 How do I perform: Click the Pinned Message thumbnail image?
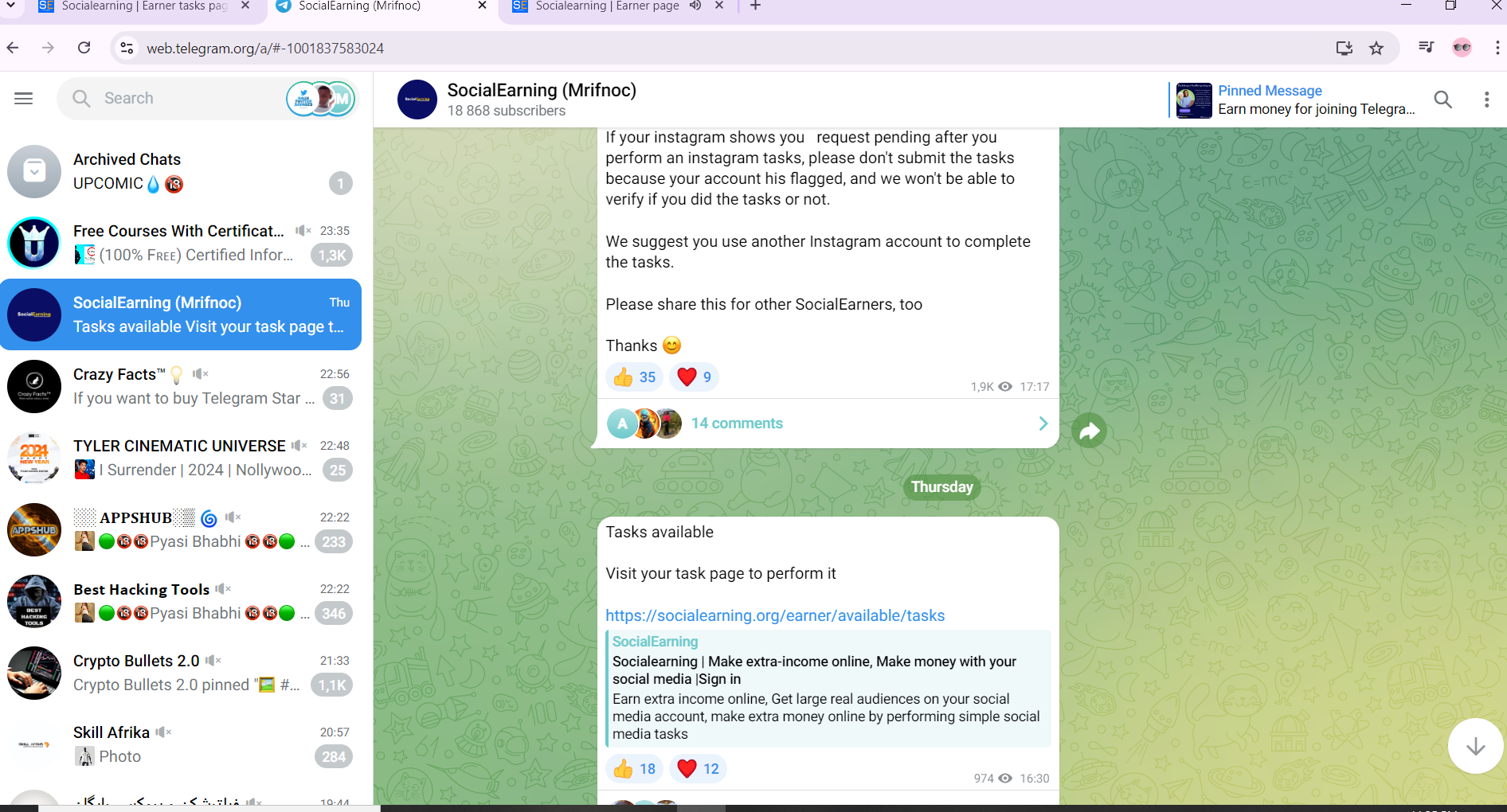(x=1194, y=100)
